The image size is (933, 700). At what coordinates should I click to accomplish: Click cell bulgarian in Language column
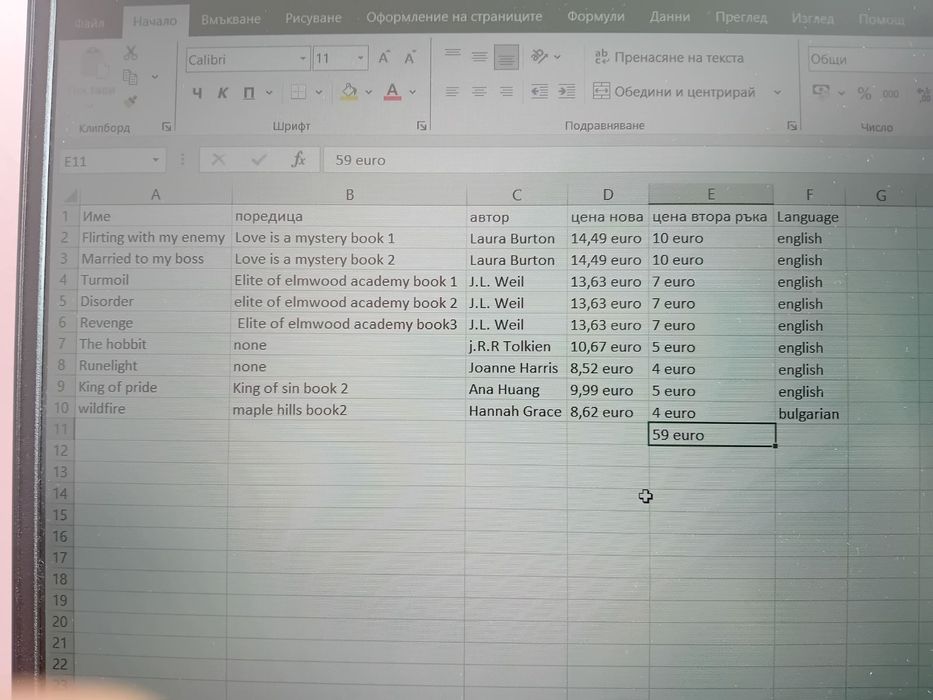(810, 414)
